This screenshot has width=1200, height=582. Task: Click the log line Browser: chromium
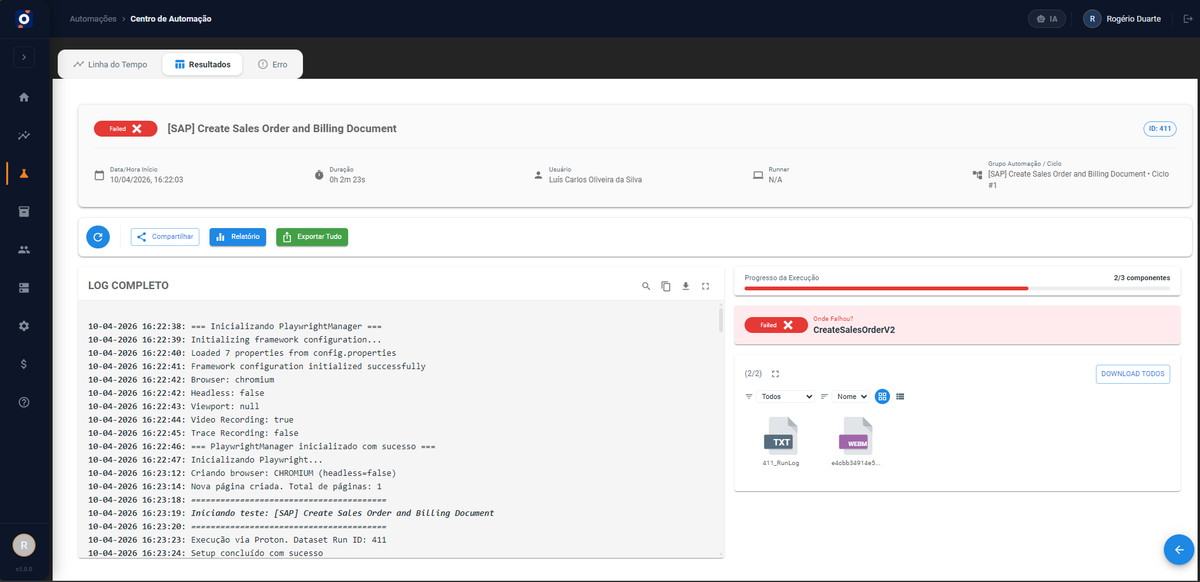click(x=181, y=380)
